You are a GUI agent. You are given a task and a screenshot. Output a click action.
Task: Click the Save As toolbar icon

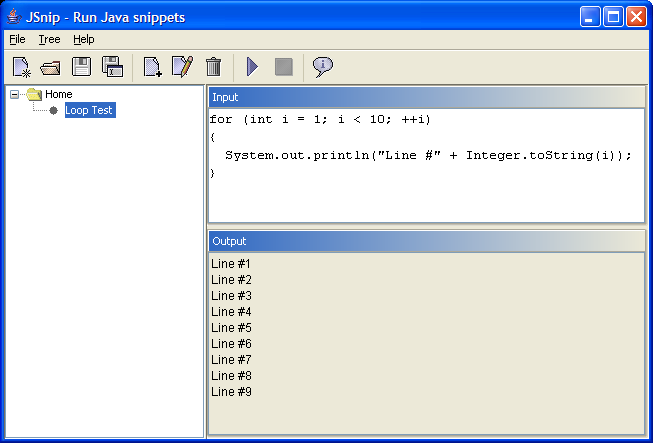click(112, 67)
